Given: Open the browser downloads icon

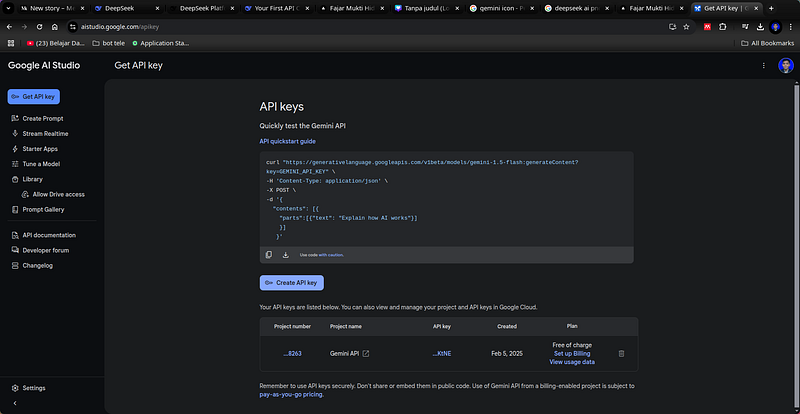Looking at the screenshot, I should click(x=760, y=27).
